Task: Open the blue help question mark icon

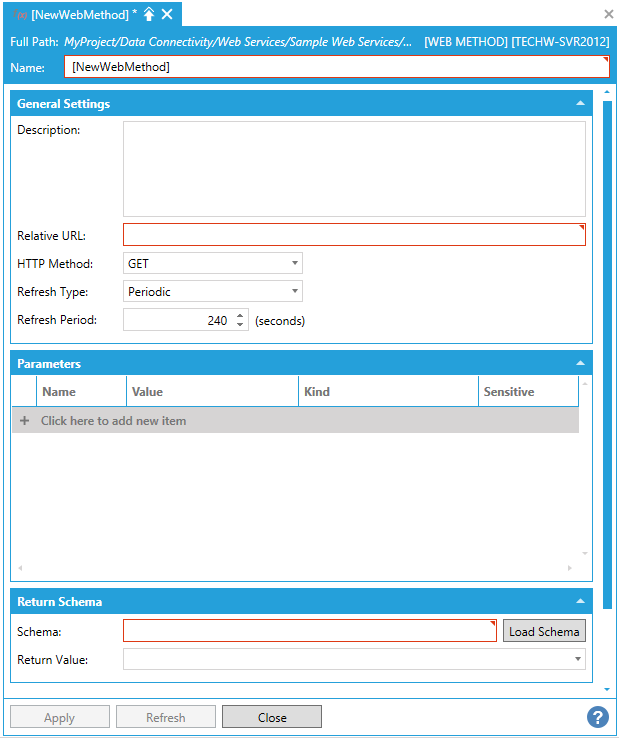Action: click(597, 717)
